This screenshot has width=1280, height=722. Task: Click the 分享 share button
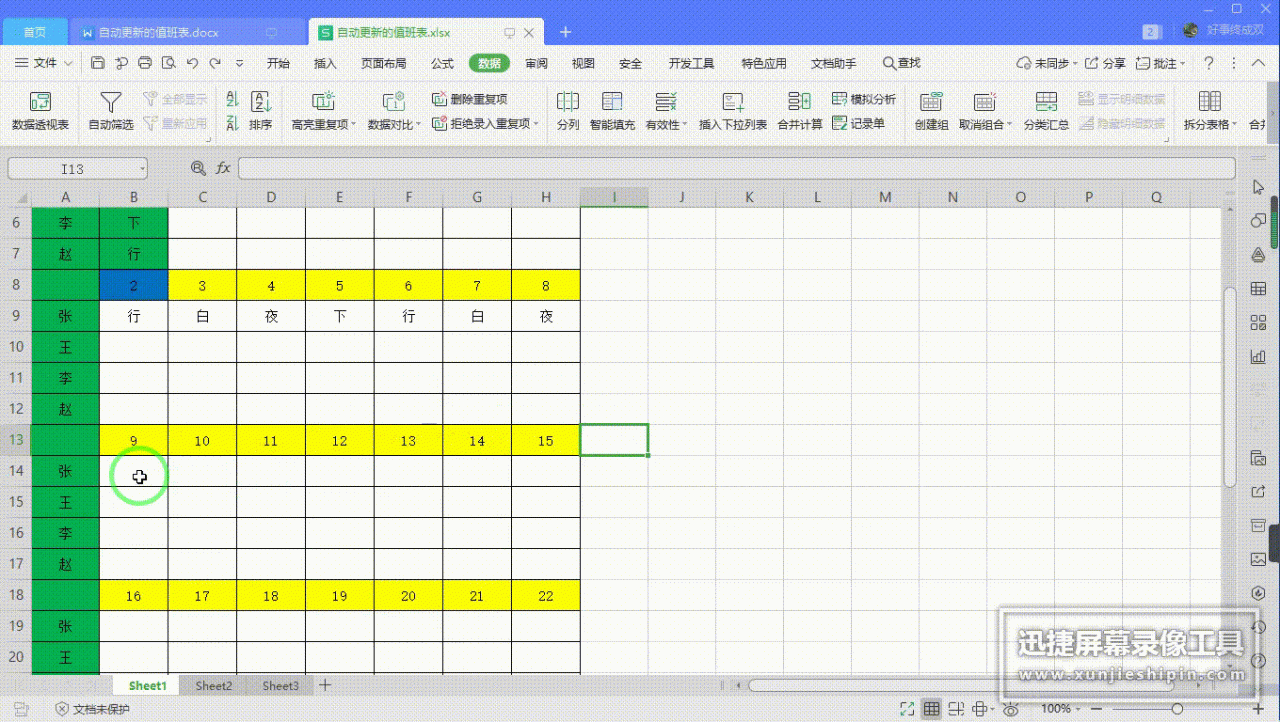1105,63
